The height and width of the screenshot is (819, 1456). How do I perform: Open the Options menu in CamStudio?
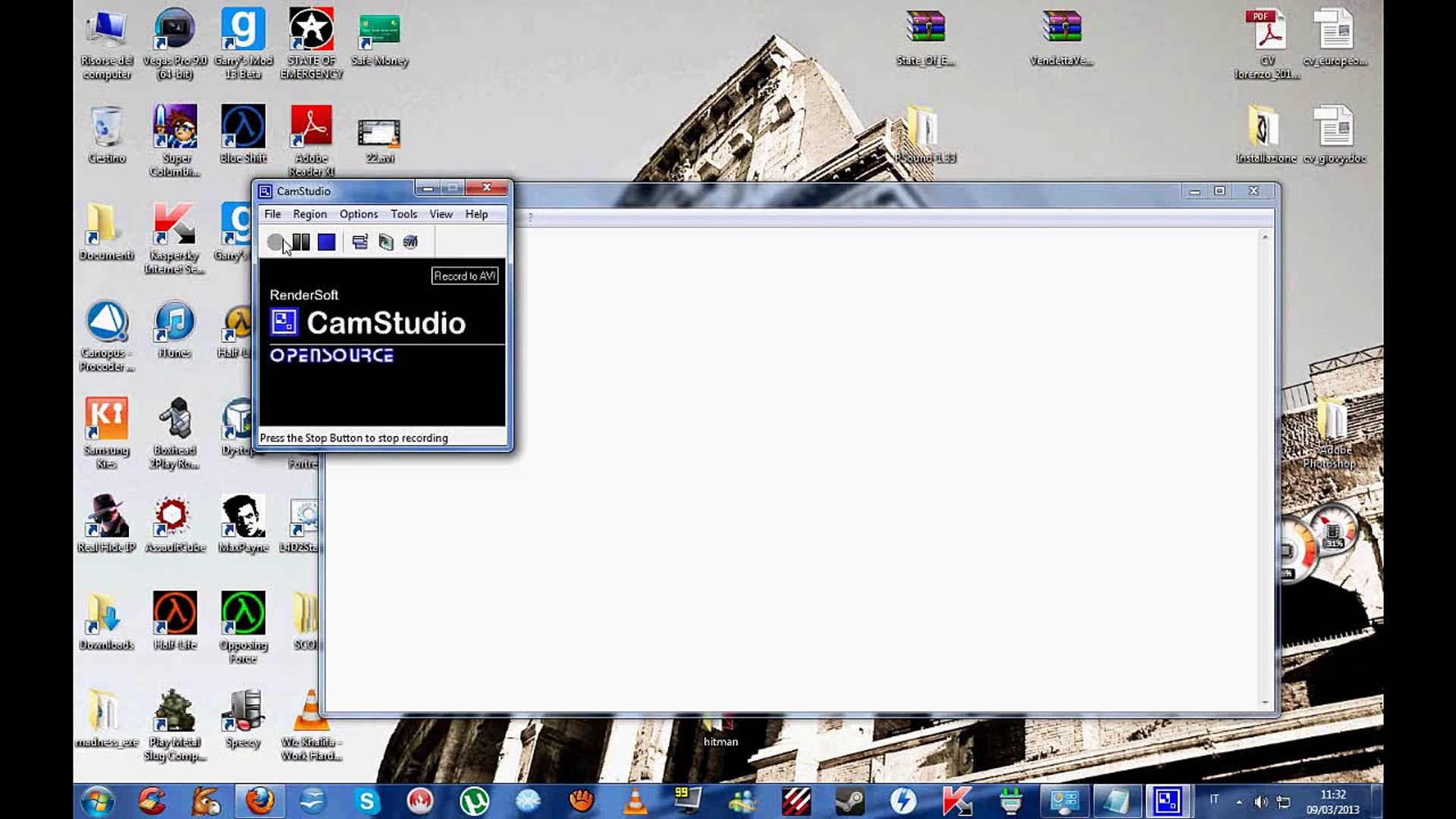click(359, 214)
